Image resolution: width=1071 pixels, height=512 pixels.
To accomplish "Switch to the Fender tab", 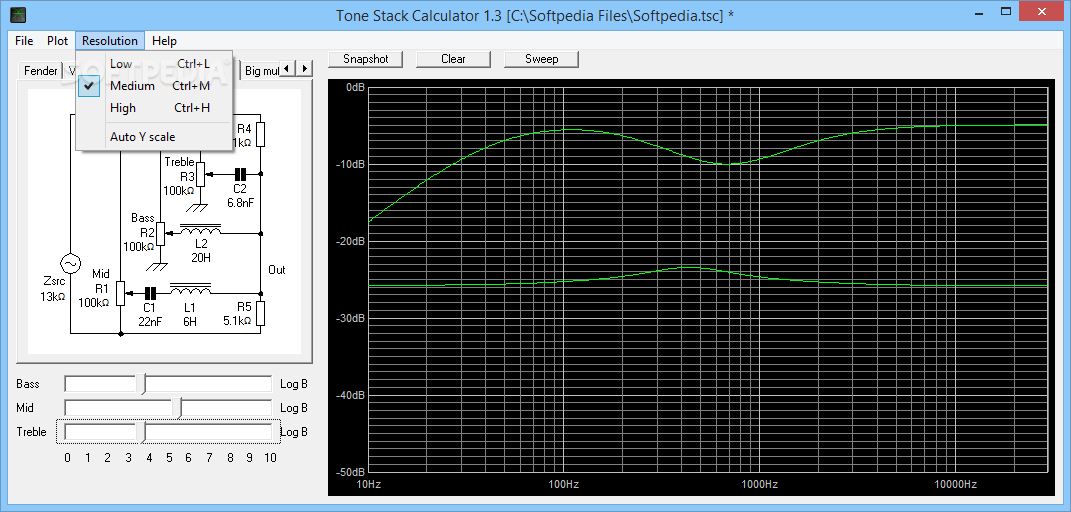I will 40,70.
